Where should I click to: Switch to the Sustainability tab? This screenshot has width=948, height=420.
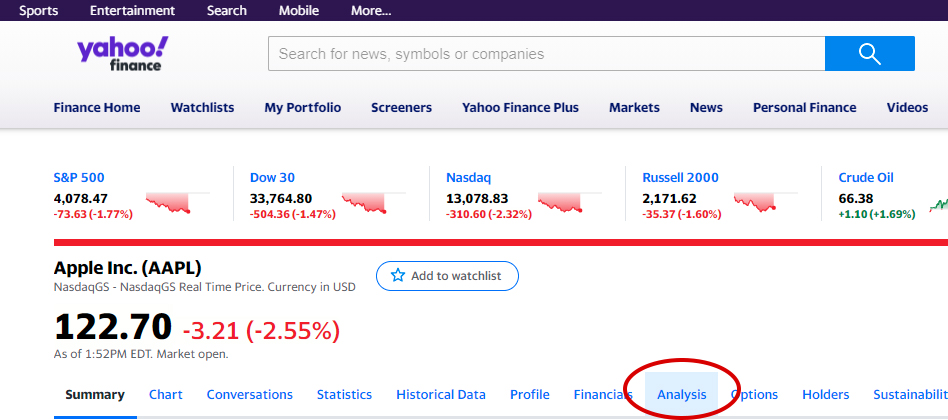click(x=911, y=395)
